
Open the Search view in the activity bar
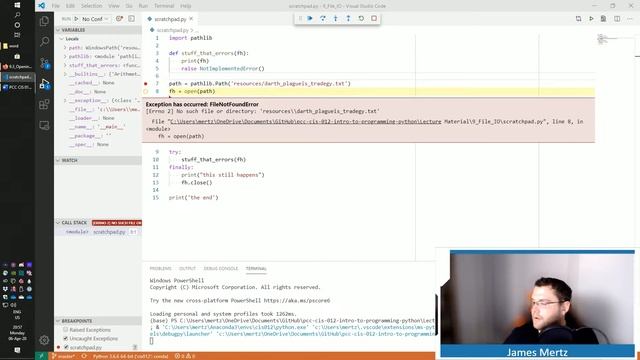coord(44,42)
